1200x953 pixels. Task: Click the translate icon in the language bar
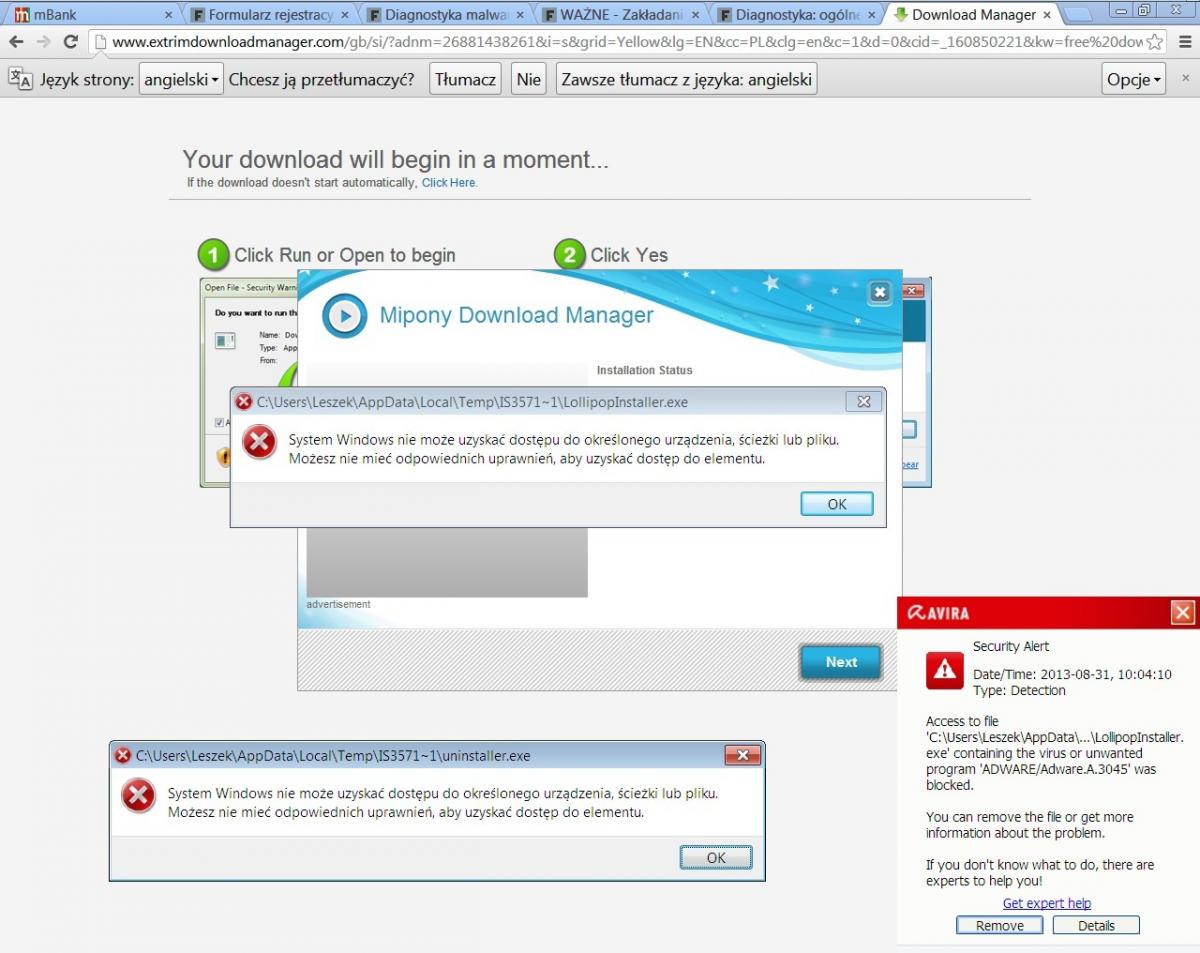point(21,80)
